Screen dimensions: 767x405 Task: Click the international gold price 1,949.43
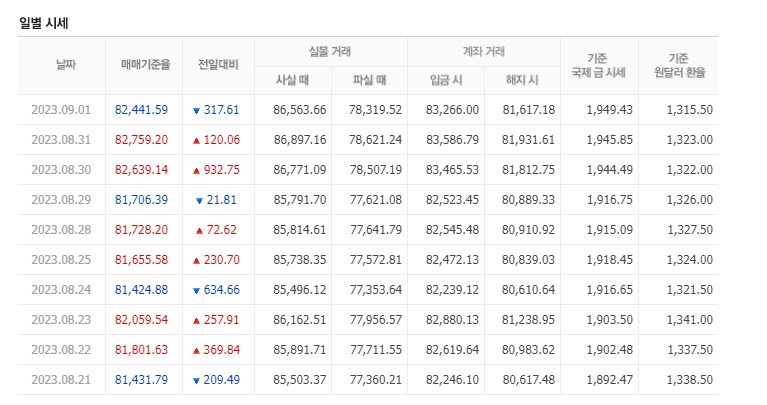tap(610, 110)
